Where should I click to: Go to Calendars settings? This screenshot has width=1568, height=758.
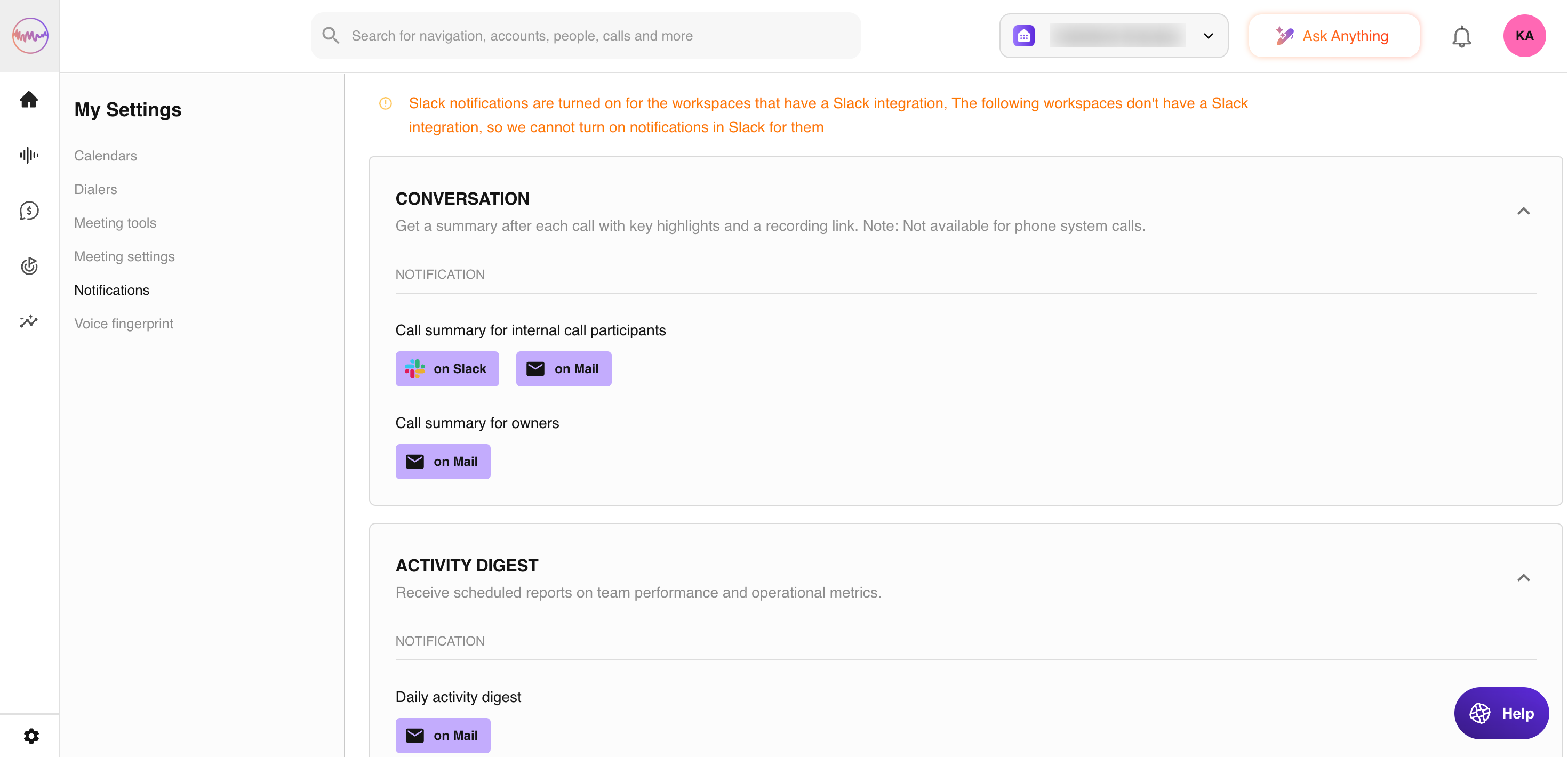(x=105, y=156)
